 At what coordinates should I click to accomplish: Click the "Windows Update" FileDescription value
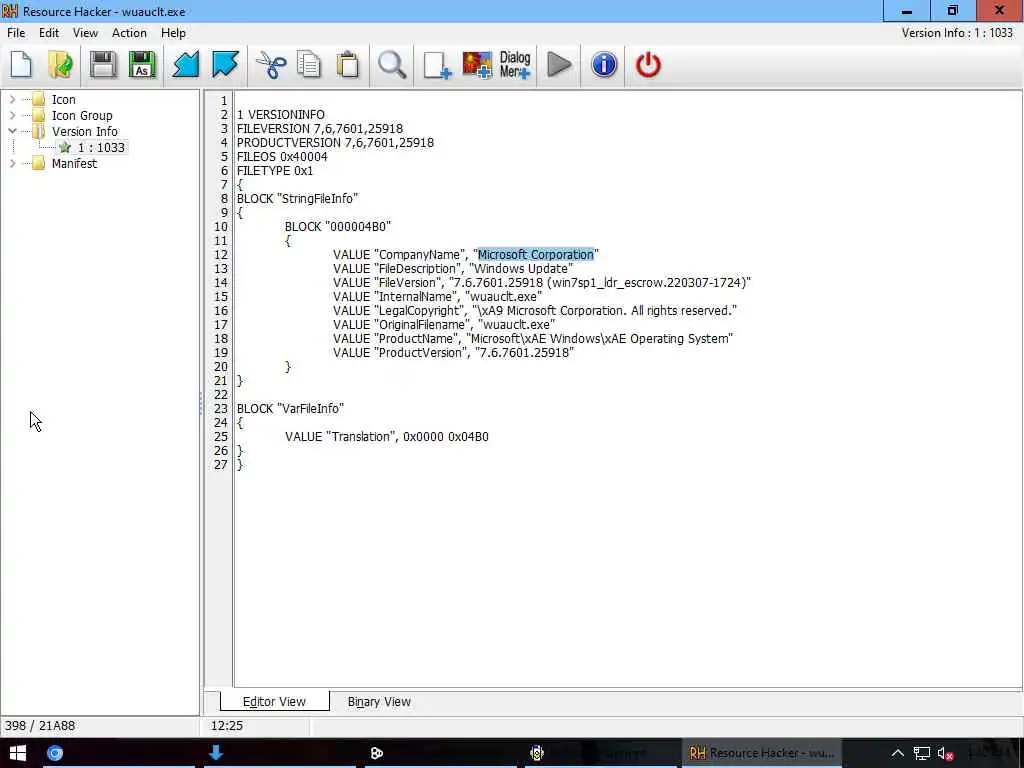pyautogui.click(x=521, y=268)
